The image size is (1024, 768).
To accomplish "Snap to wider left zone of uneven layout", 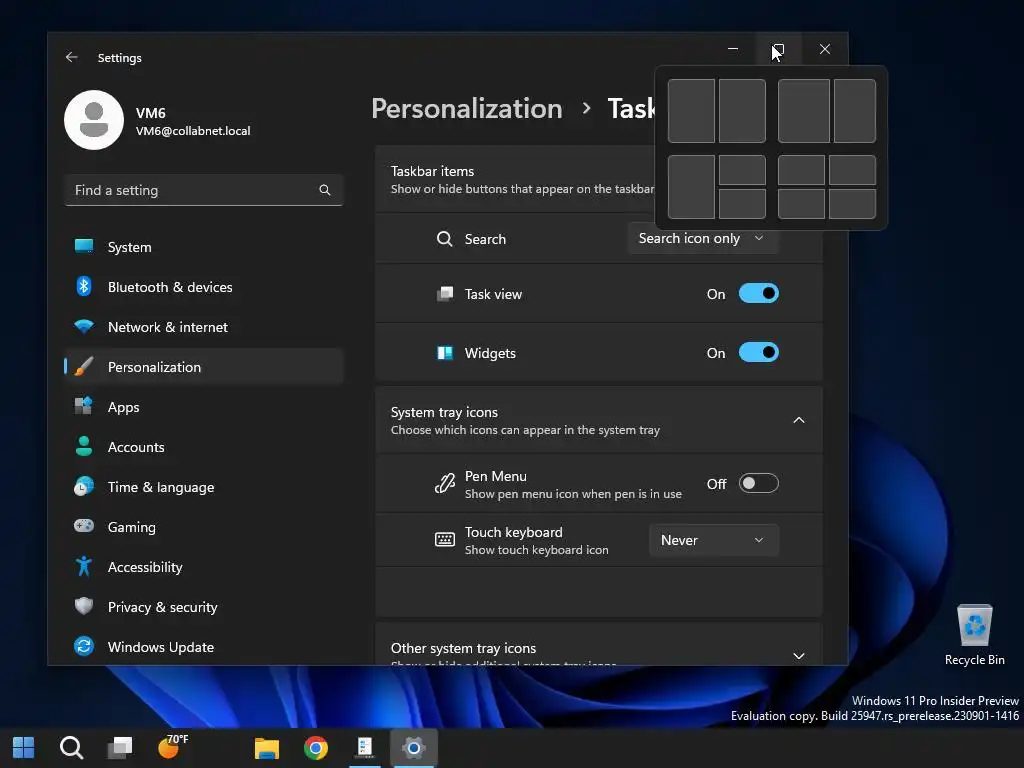I will click(803, 110).
